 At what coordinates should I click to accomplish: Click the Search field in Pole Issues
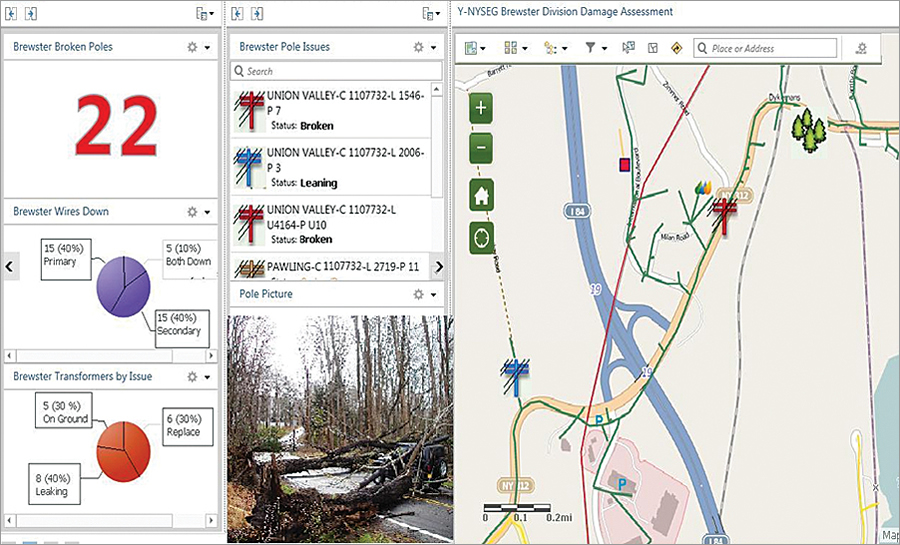[336, 71]
